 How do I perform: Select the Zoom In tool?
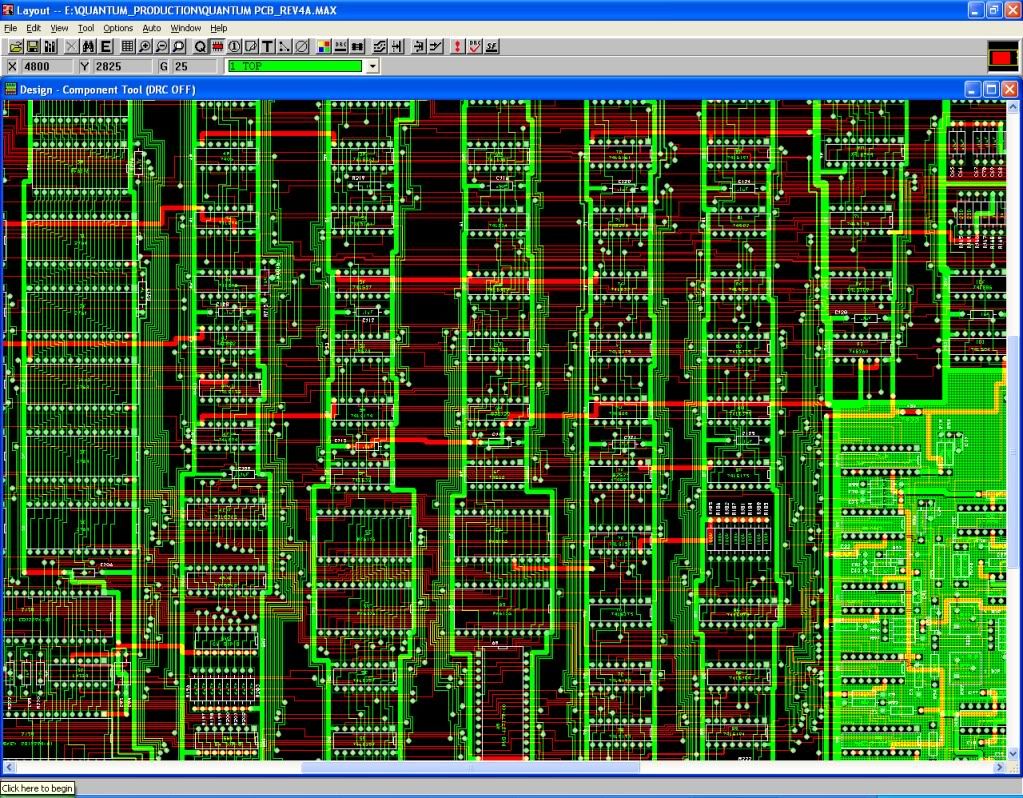pyautogui.click(x=146, y=46)
